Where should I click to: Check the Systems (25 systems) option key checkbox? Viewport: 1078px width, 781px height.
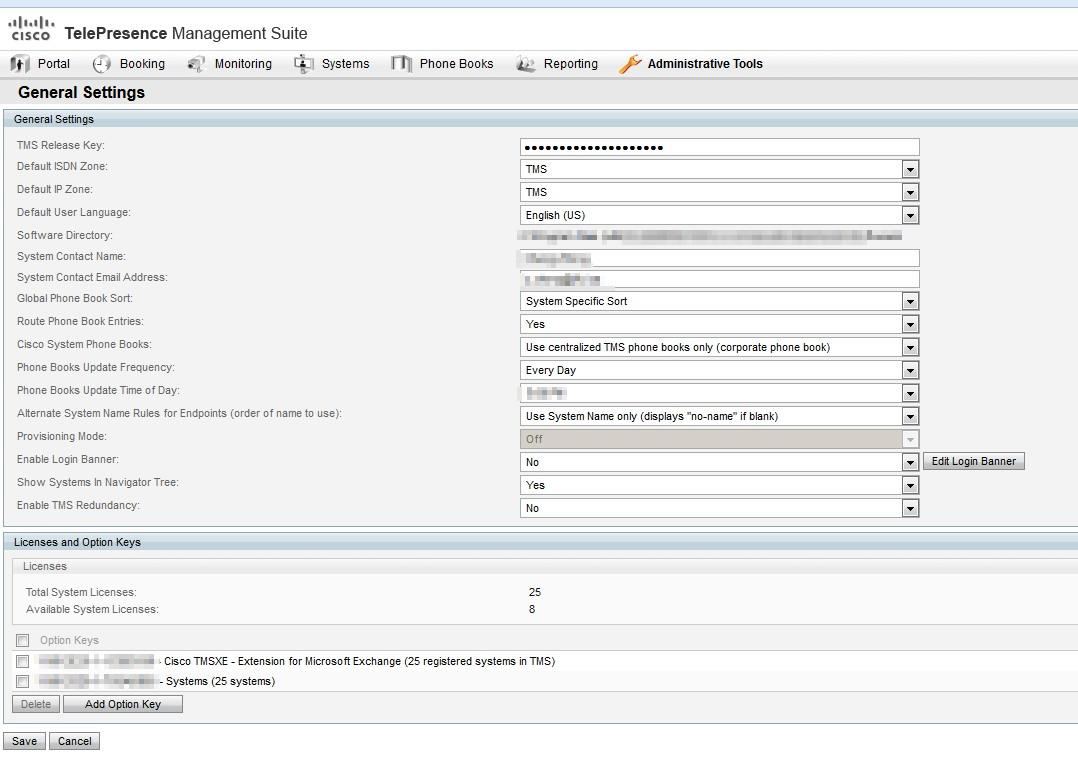pos(23,681)
